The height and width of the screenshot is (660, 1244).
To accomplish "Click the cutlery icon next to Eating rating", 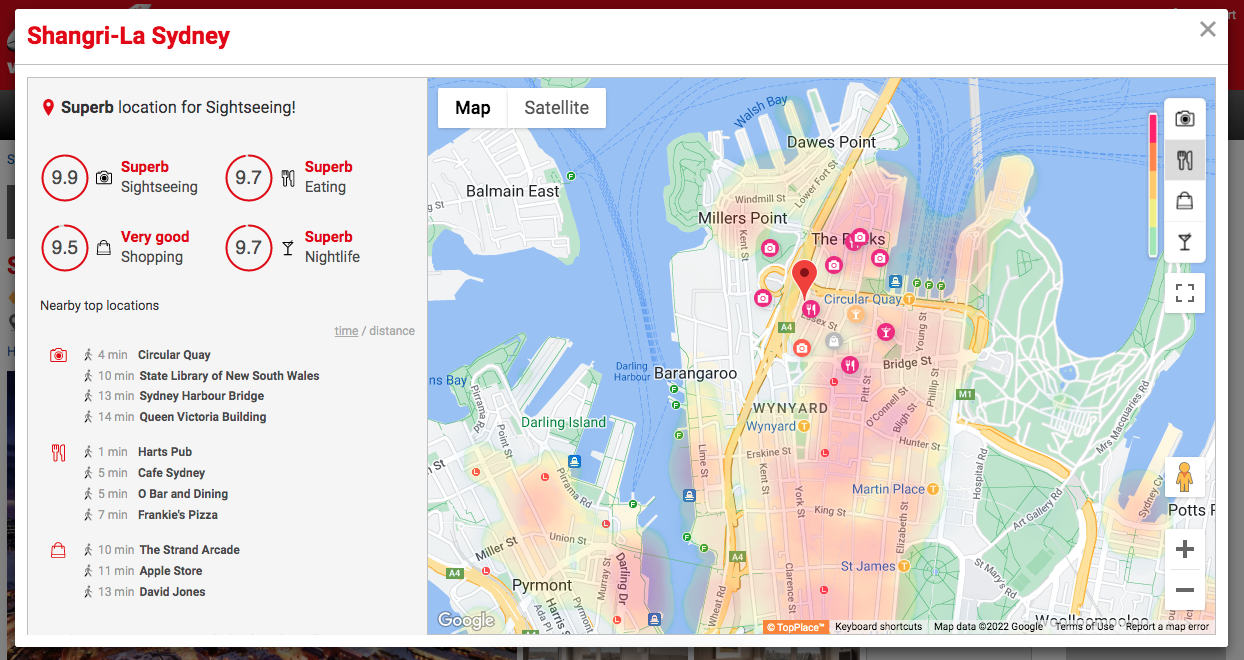I will click(288, 178).
